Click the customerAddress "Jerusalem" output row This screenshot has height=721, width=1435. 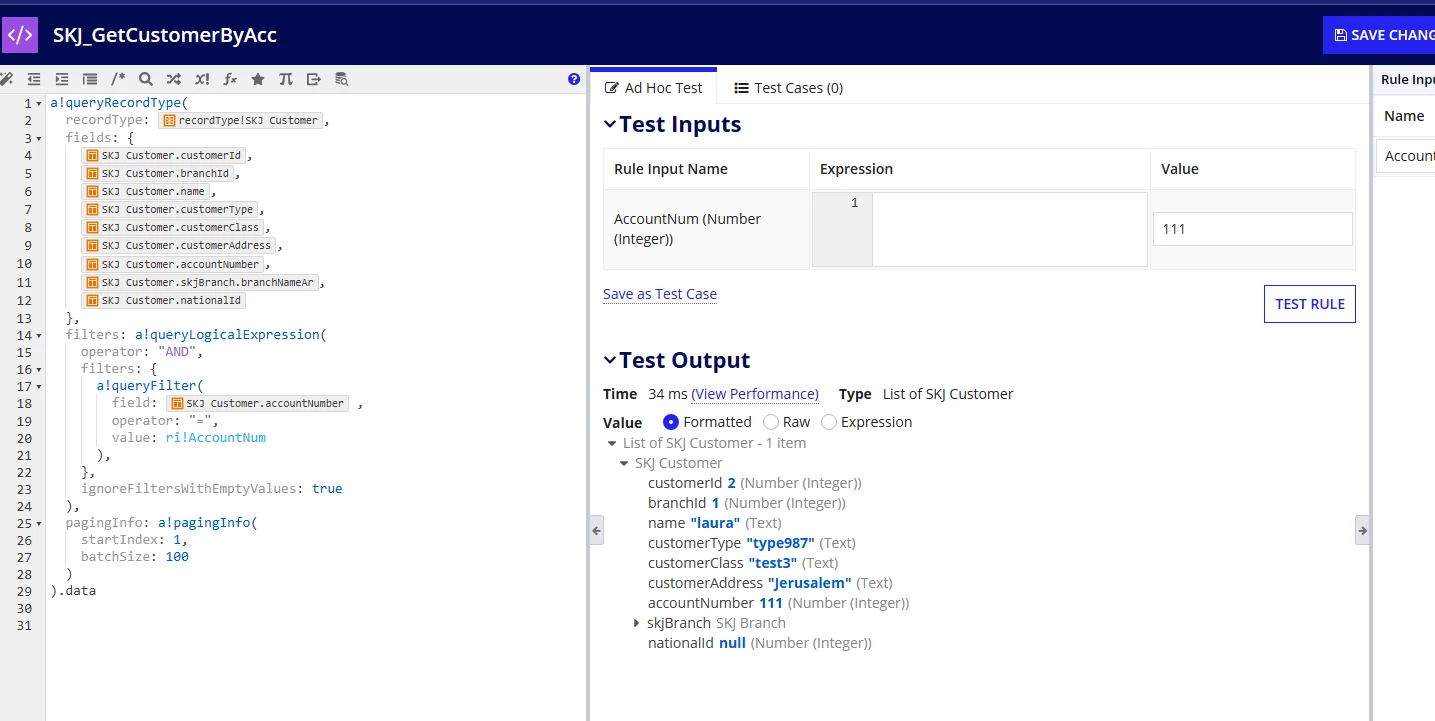point(770,583)
